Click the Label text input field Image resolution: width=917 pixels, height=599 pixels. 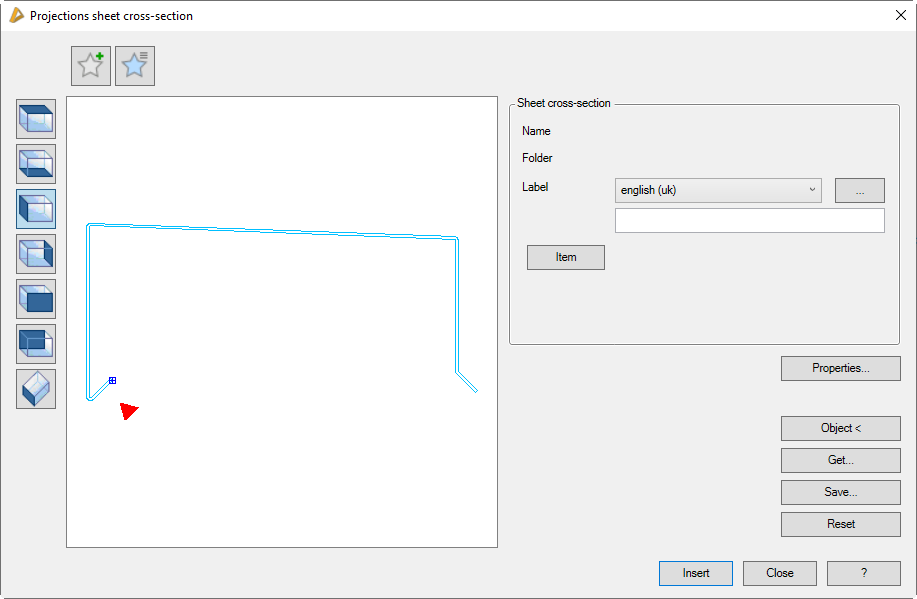[x=749, y=220]
